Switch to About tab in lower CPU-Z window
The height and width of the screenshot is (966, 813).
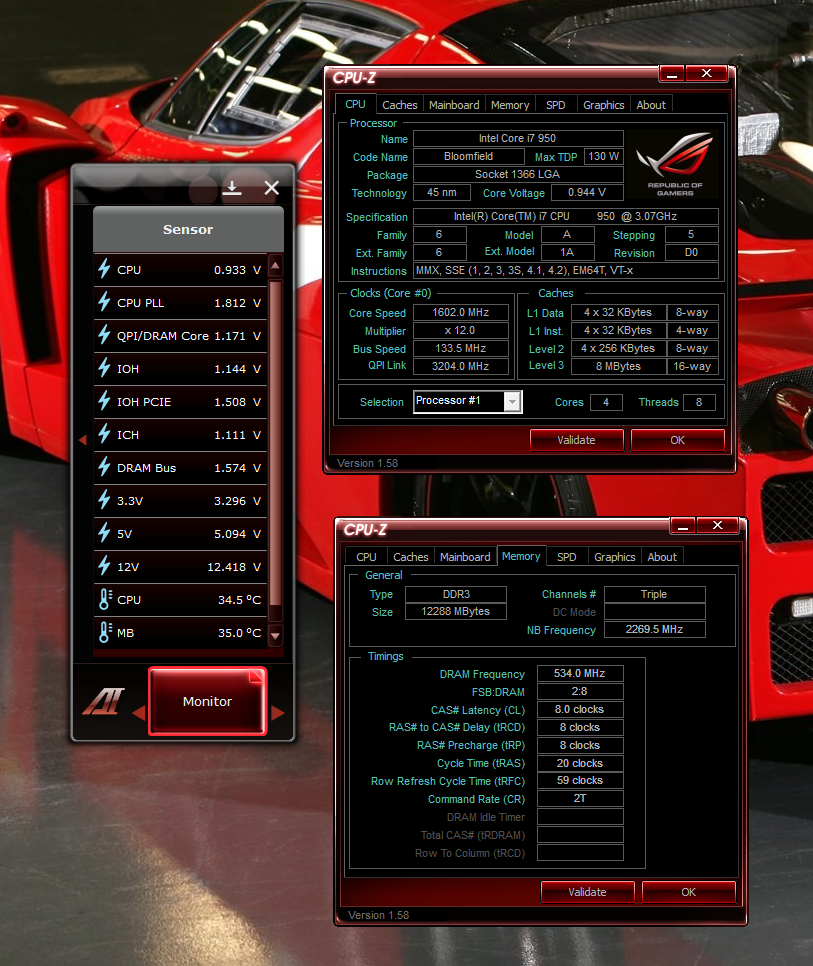[662, 557]
